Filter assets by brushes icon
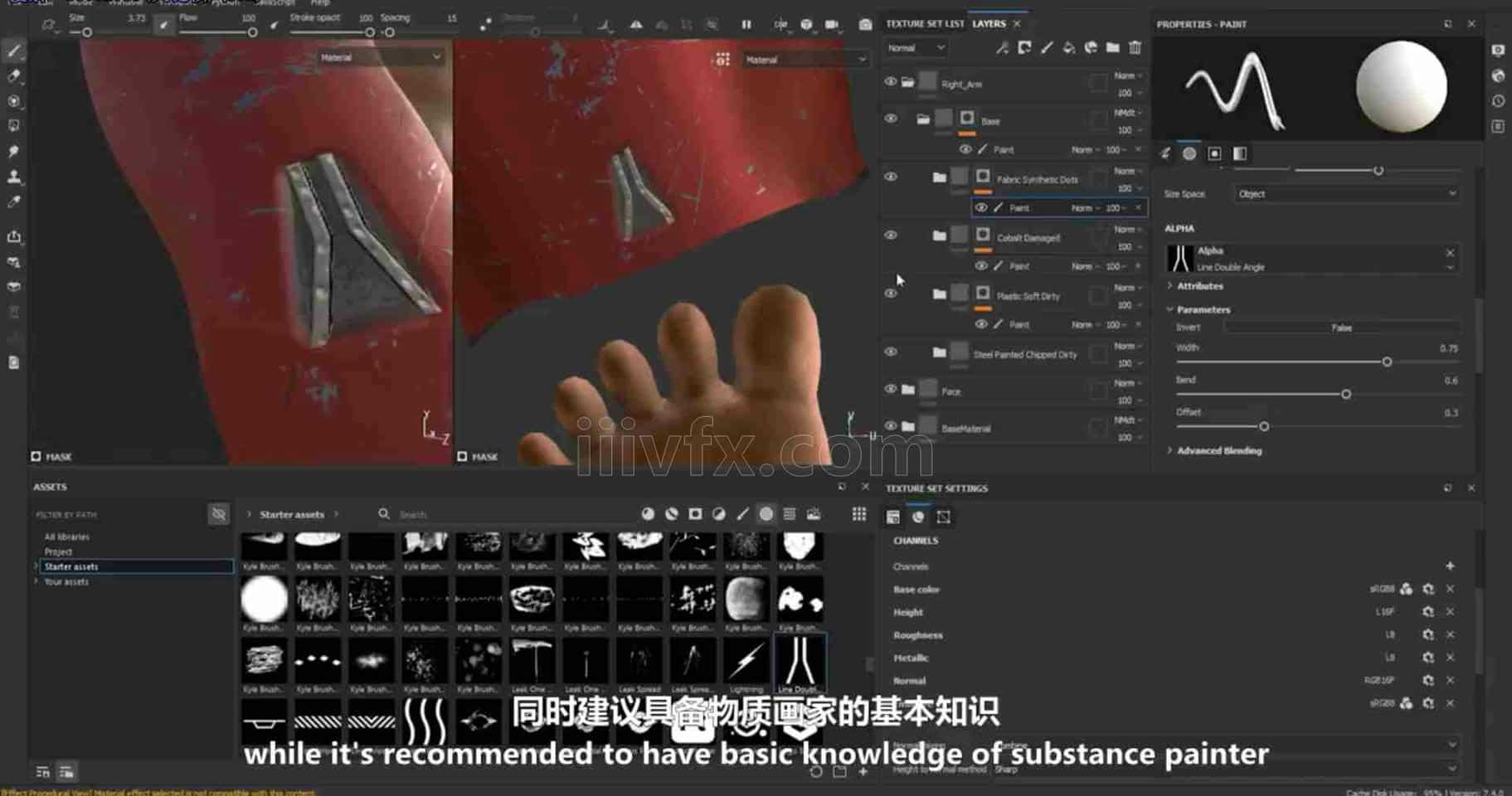Image resolution: width=1512 pixels, height=796 pixels. (x=742, y=514)
